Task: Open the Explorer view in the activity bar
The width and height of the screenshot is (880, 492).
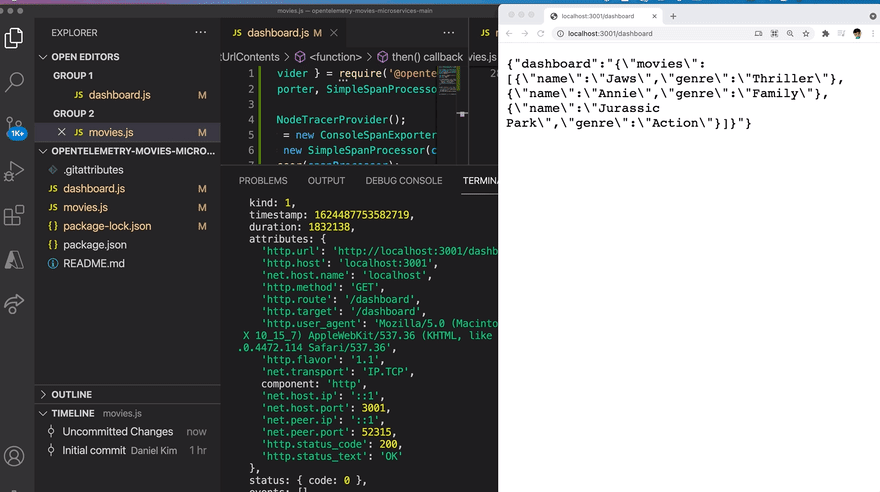Action: click(x=14, y=39)
